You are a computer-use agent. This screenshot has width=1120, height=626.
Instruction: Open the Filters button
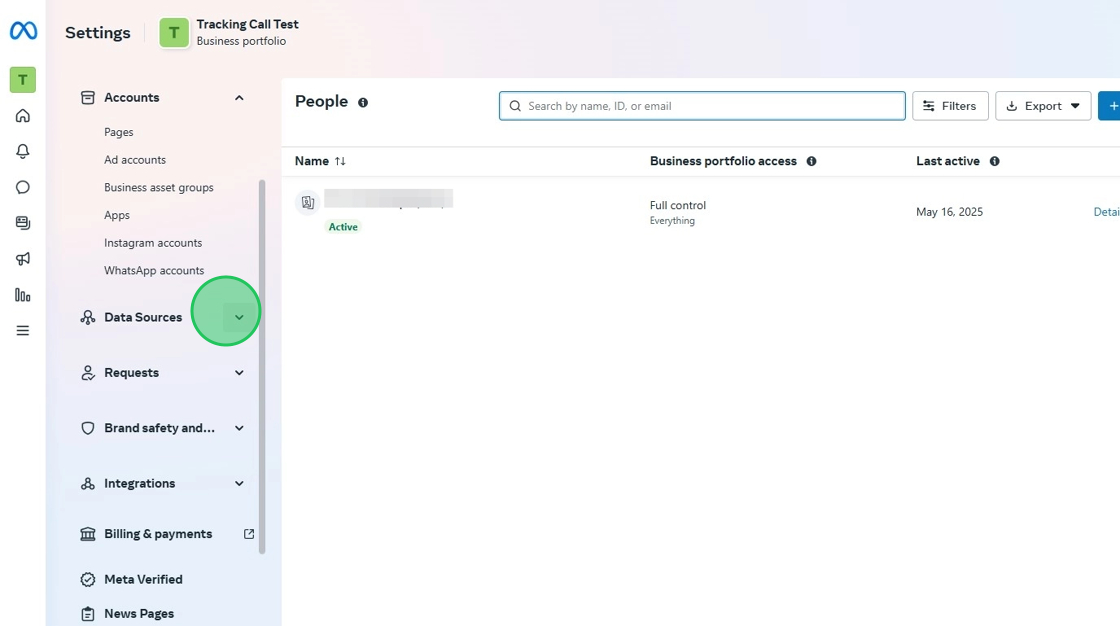coord(950,106)
